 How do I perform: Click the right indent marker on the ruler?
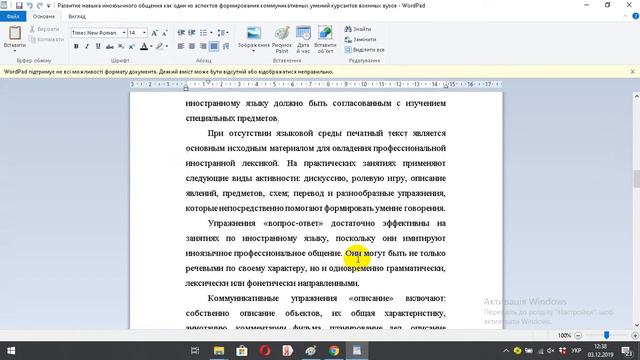[x=446, y=86]
